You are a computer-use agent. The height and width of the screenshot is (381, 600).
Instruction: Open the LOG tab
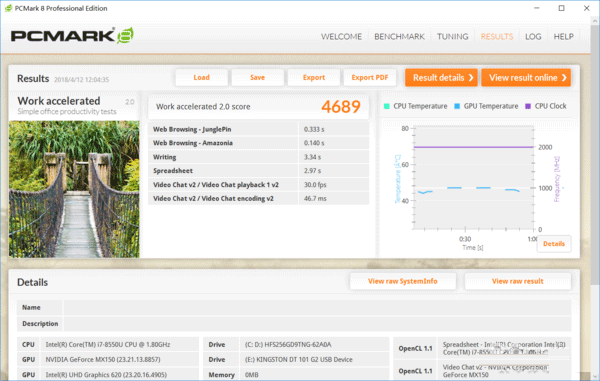[533, 37]
